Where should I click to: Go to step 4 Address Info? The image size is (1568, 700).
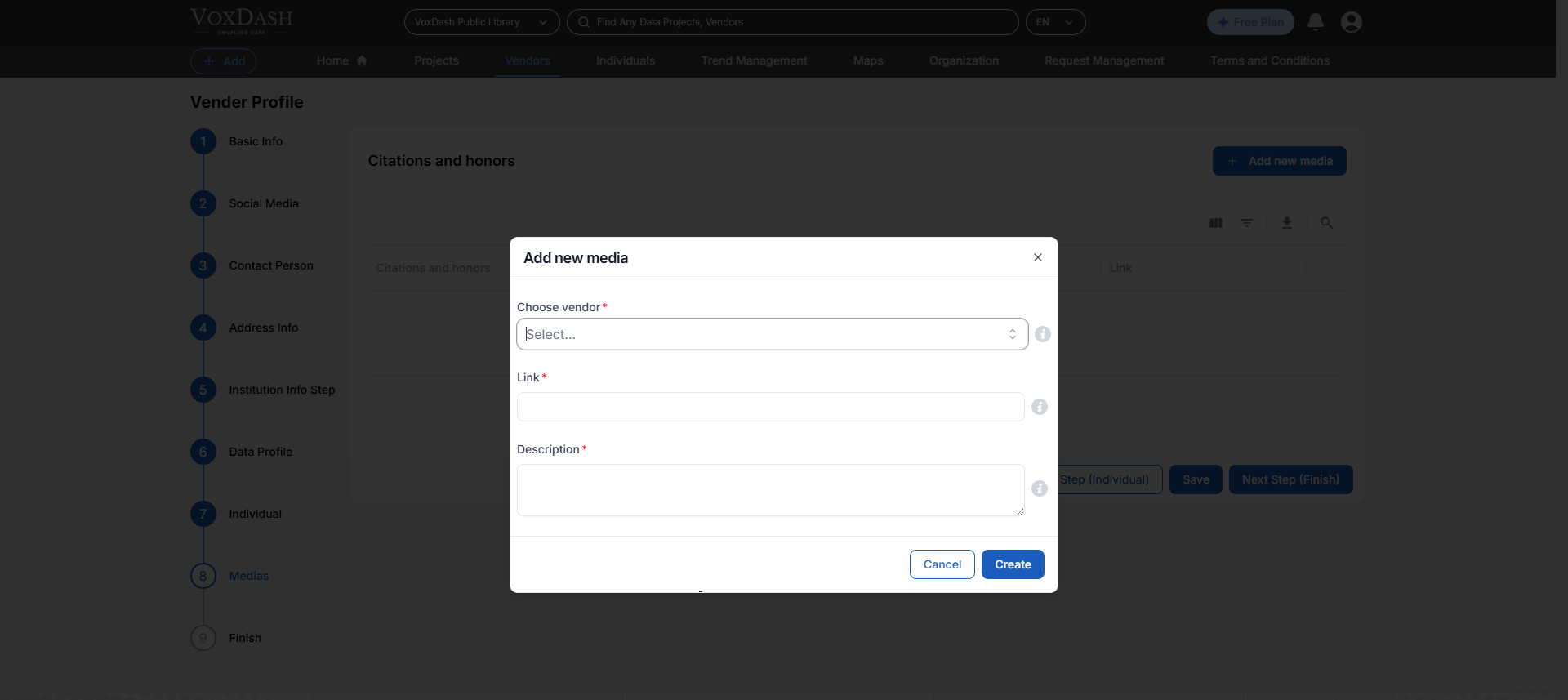tap(245, 328)
